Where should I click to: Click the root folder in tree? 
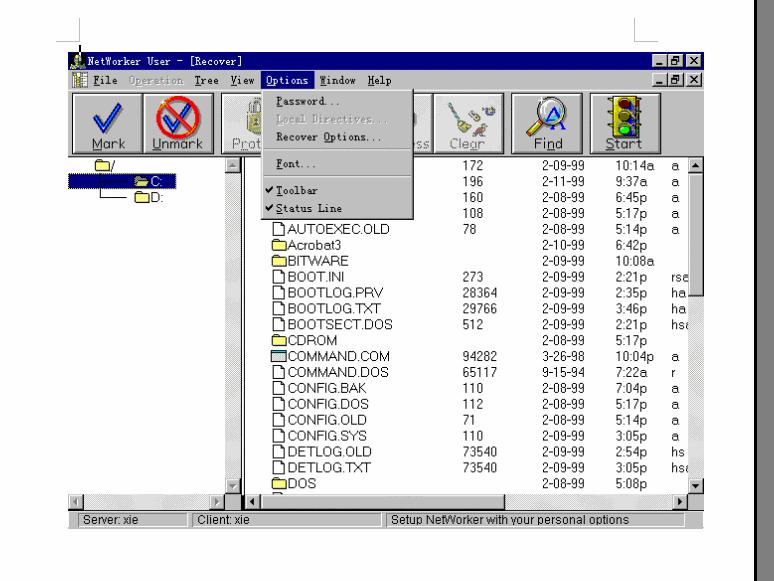(x=104, y=165)
